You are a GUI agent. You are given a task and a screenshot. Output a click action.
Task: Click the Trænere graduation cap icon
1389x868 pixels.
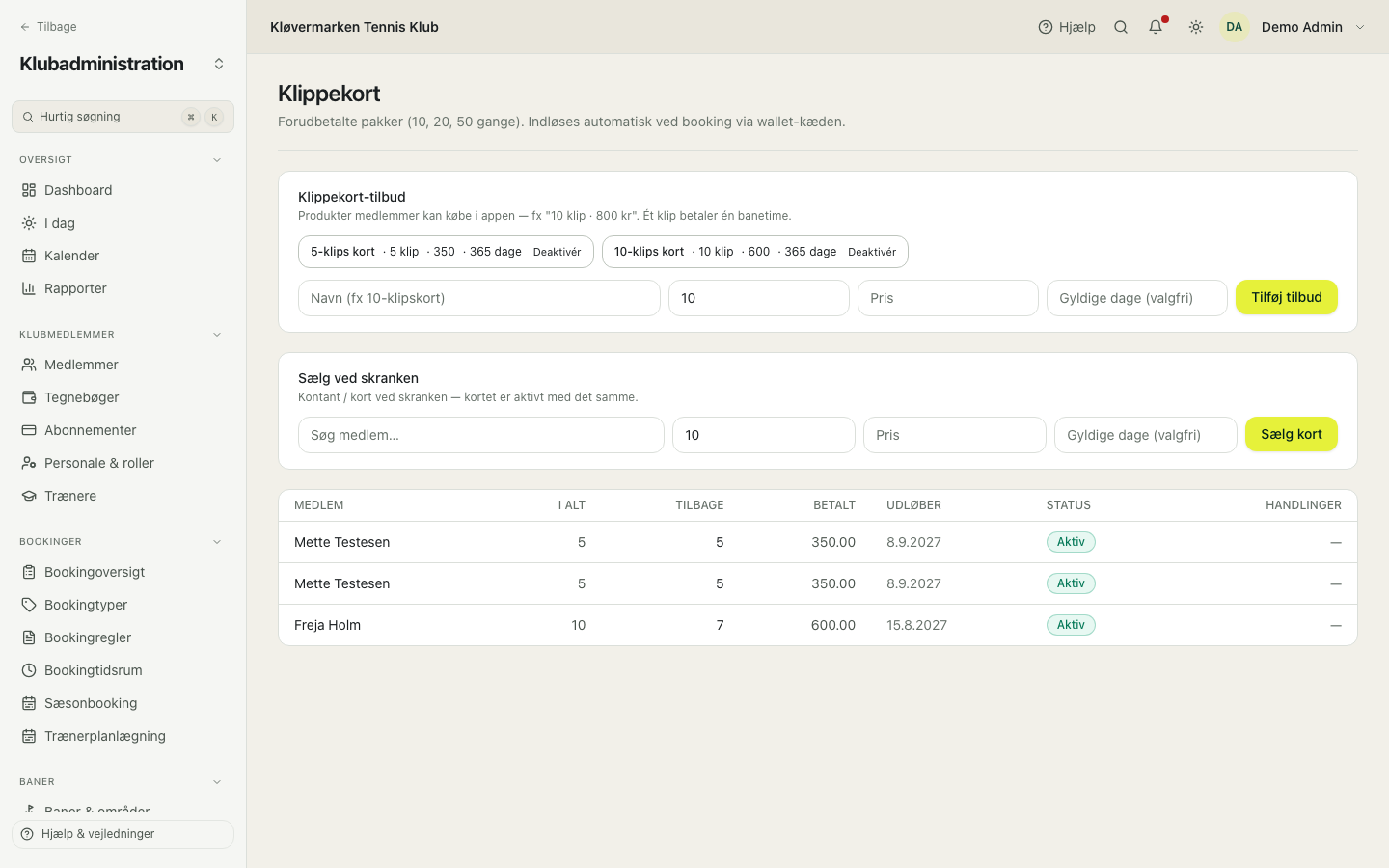[29, 496]
